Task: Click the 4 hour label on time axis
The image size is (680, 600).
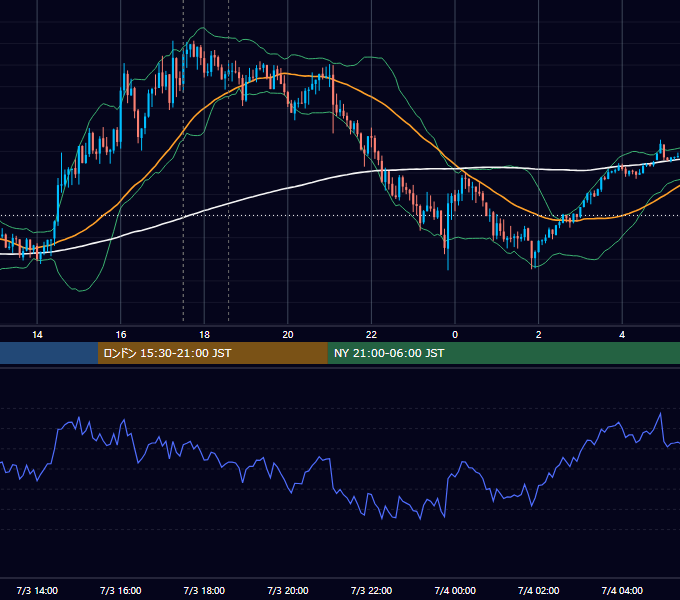Action: pyautogui.click(x=622, y=335)
